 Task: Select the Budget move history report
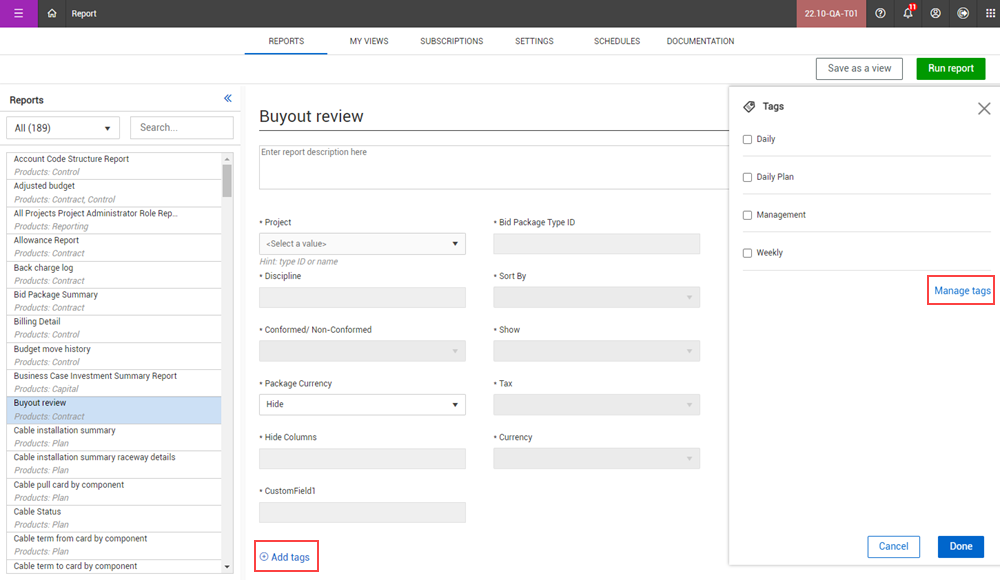[114, 355]
